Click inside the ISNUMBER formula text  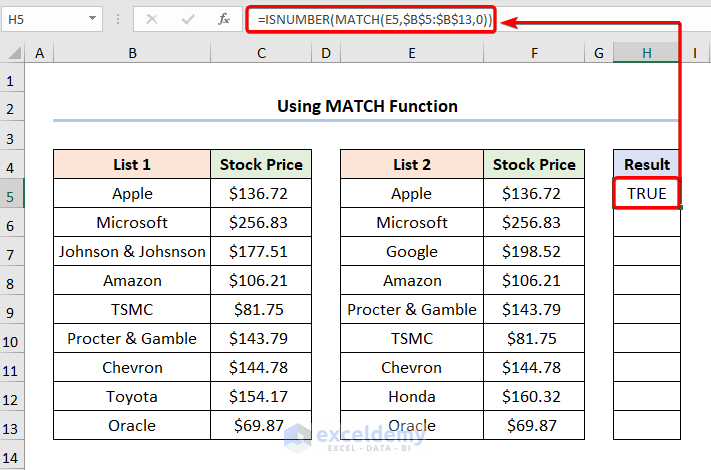click(372, 18)
